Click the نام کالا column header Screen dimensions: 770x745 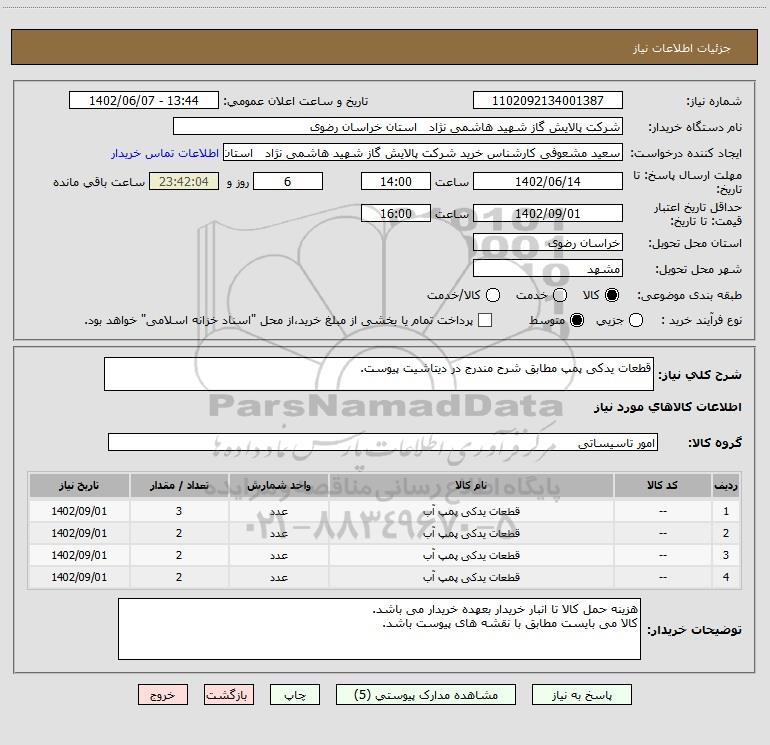coord(470,485)
